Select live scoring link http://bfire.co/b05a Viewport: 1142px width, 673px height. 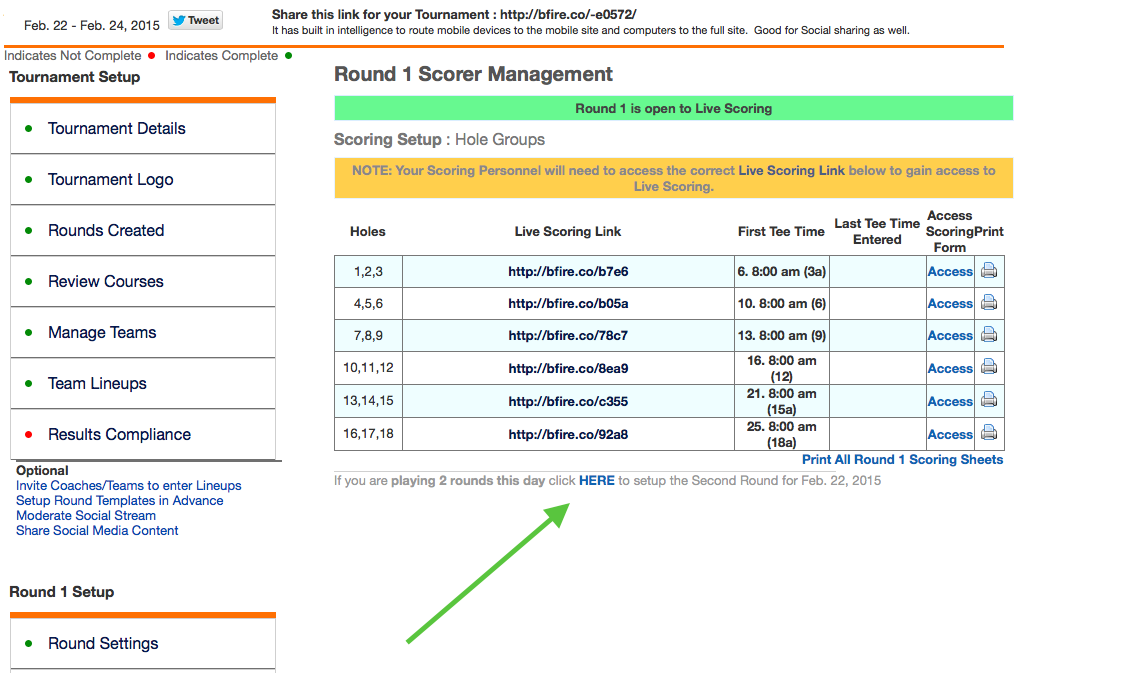(x=568, y=304)
